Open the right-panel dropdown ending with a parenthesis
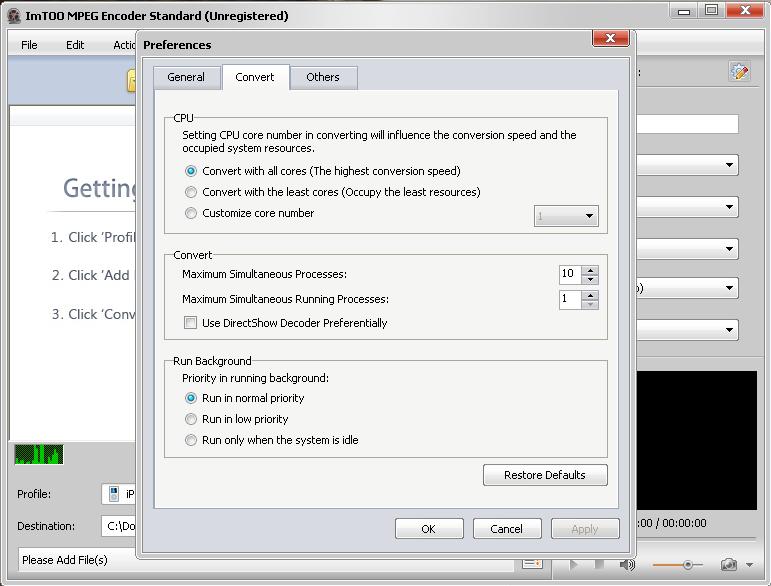 pos(687,288)
